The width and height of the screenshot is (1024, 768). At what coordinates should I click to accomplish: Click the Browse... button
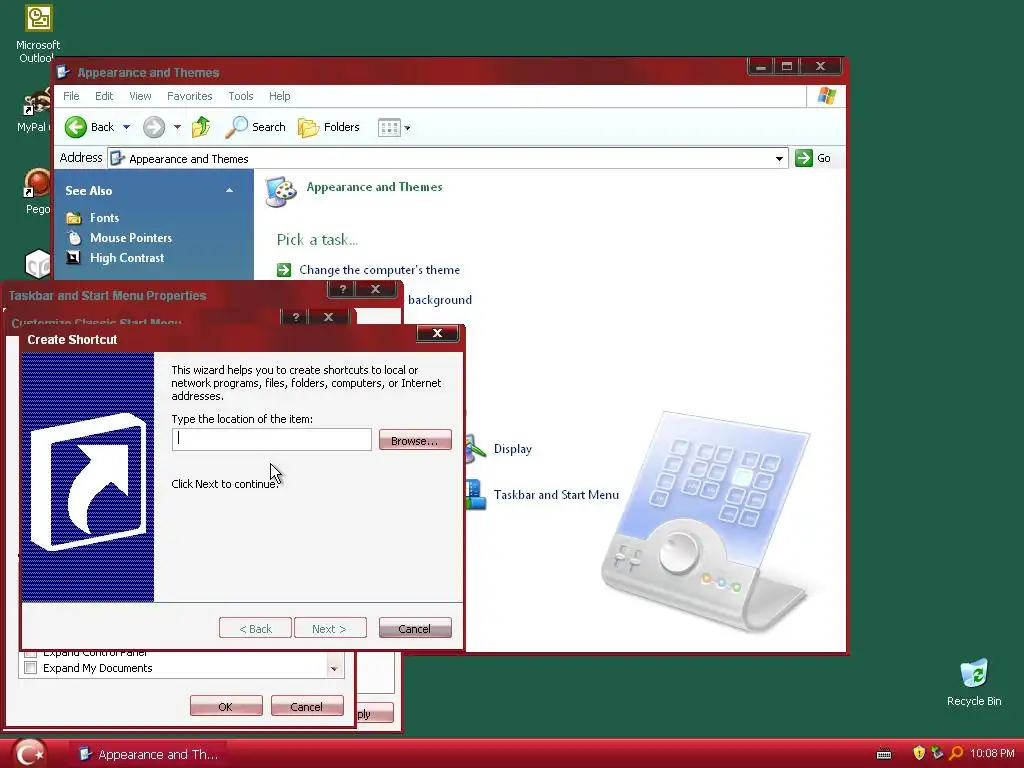(415, 440)
